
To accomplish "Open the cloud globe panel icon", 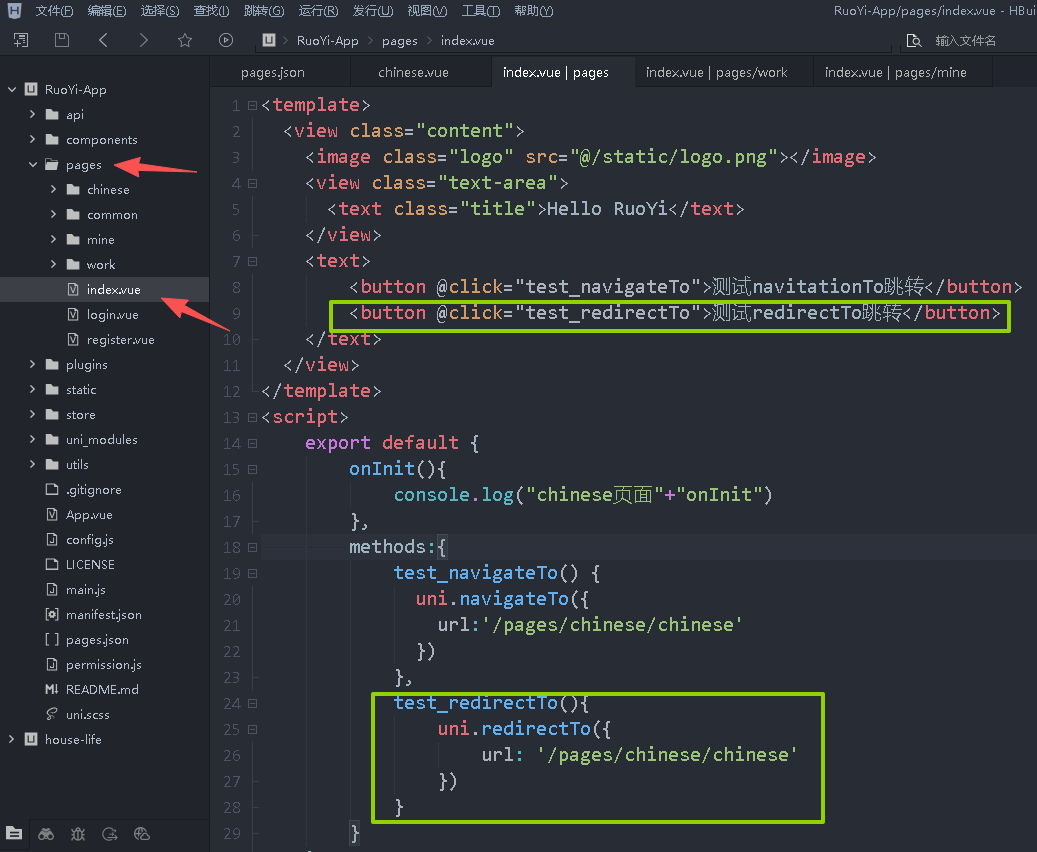I will pyautogui.click(x=141, y=833).
